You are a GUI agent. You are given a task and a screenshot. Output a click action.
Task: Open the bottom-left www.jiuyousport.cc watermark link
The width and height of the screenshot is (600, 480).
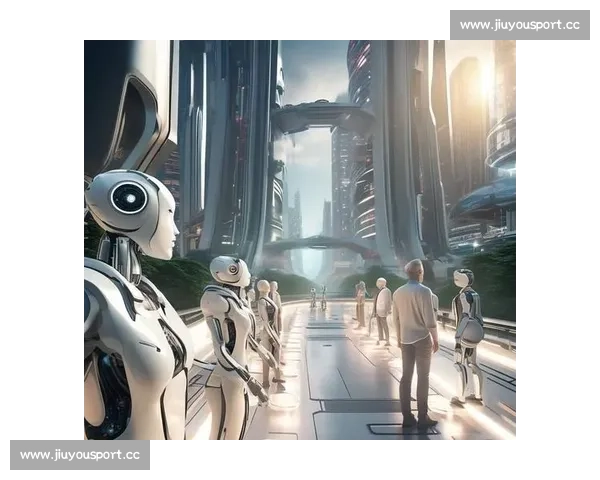[80, 456]
